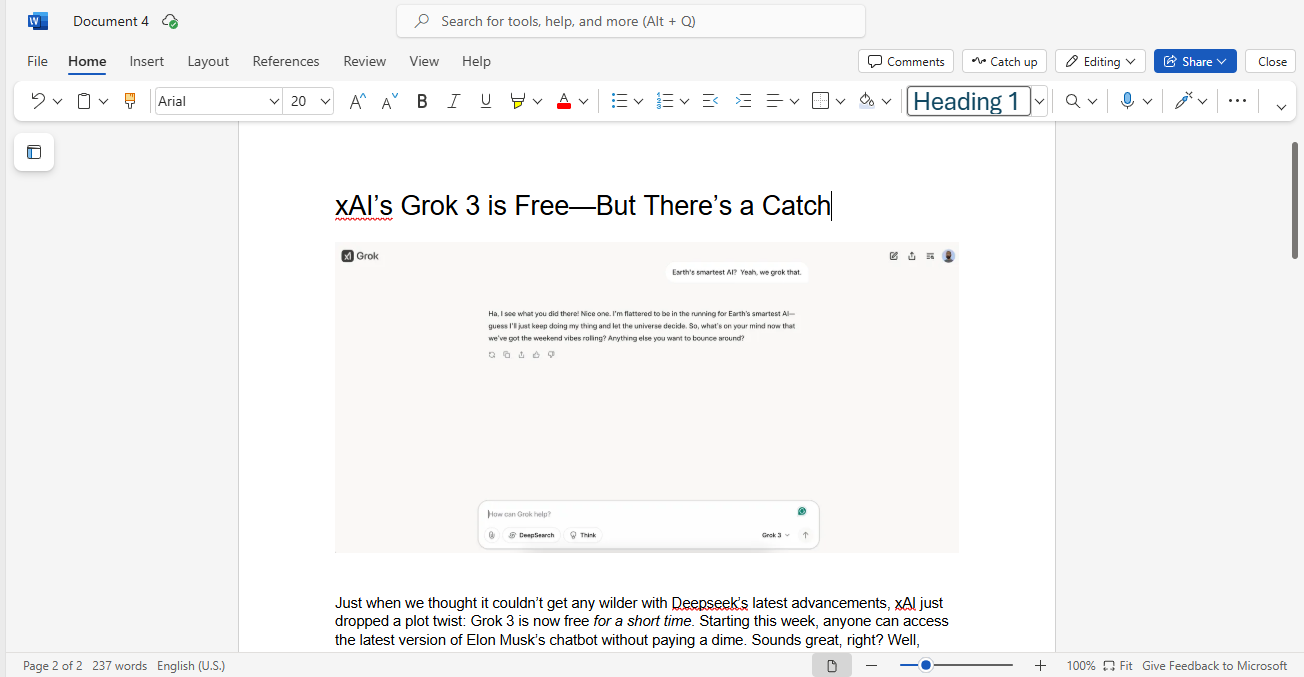Open the Editor pen icon

(x=1183, y=101)
